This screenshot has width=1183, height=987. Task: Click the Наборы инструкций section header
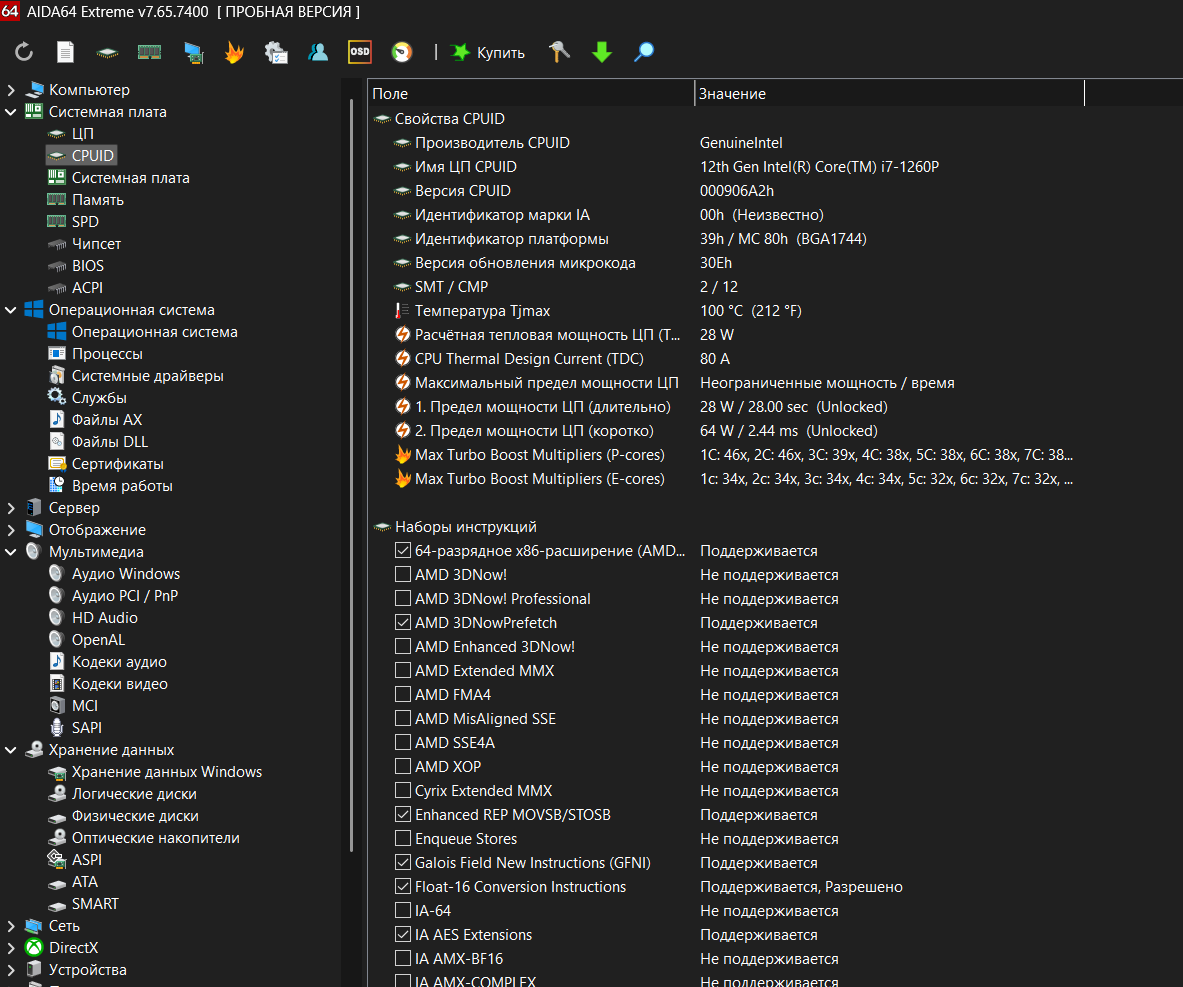[466, 527]
